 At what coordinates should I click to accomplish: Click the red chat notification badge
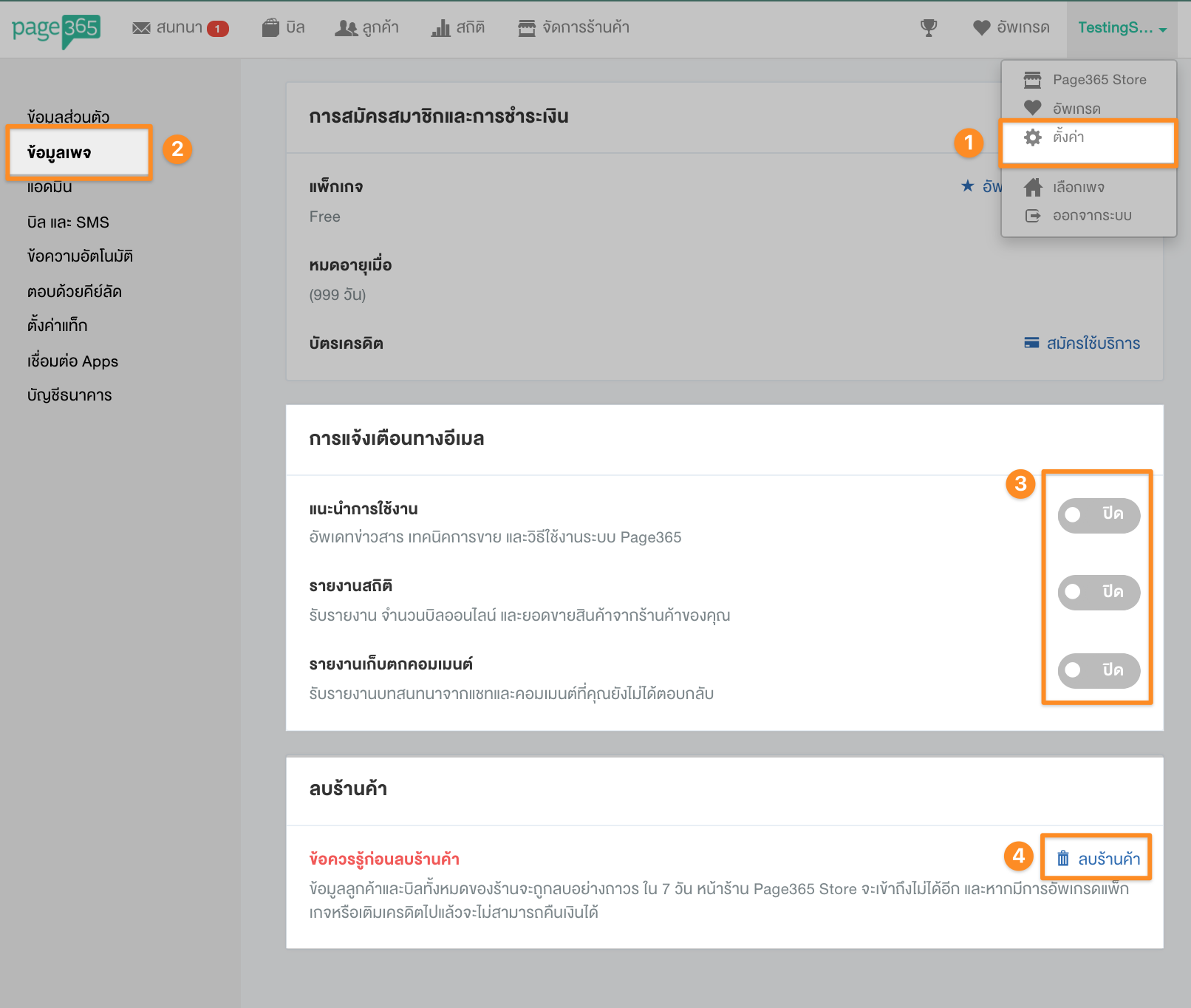click(x=217, y=29)
